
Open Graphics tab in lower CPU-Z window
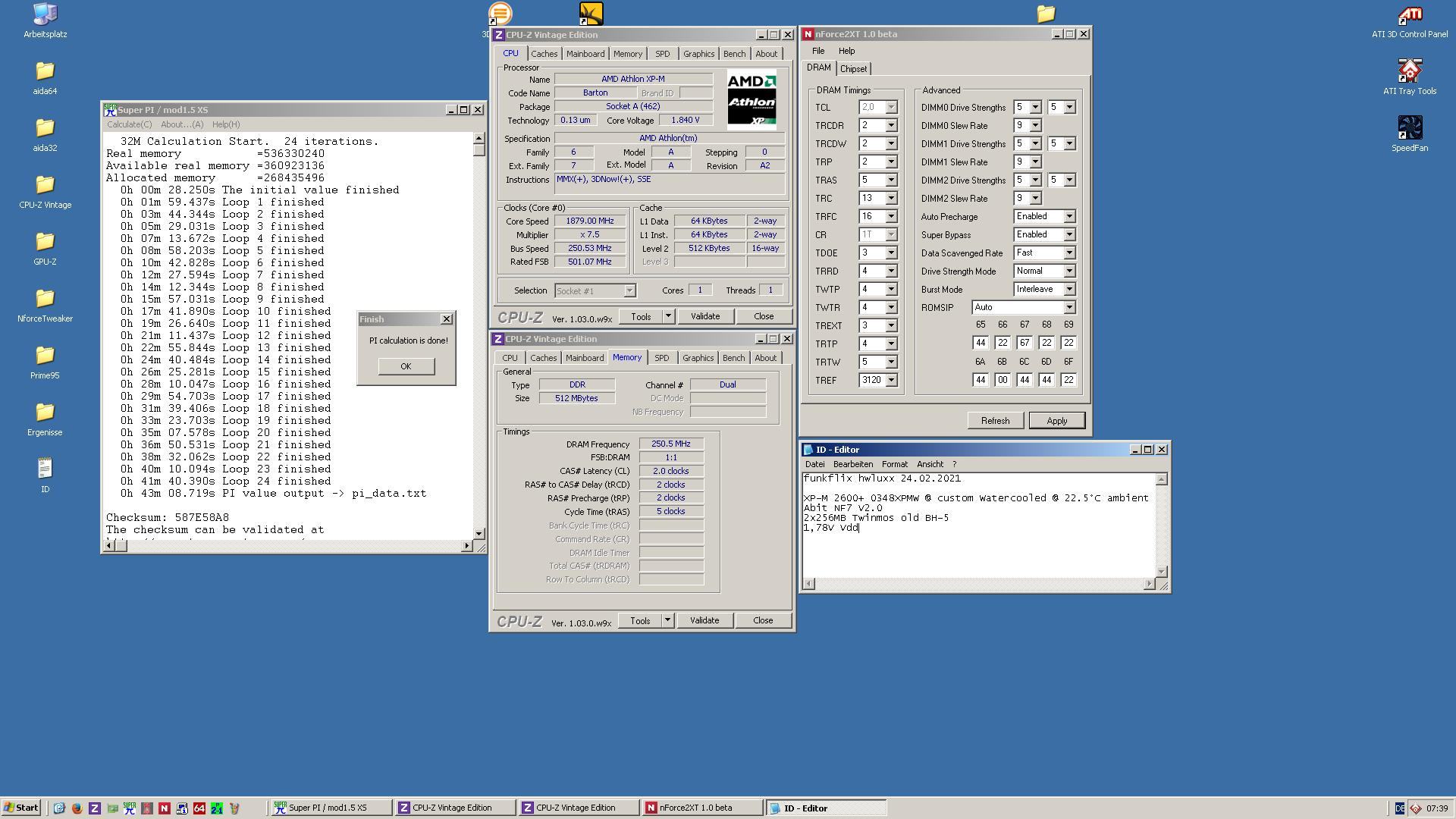698,358
